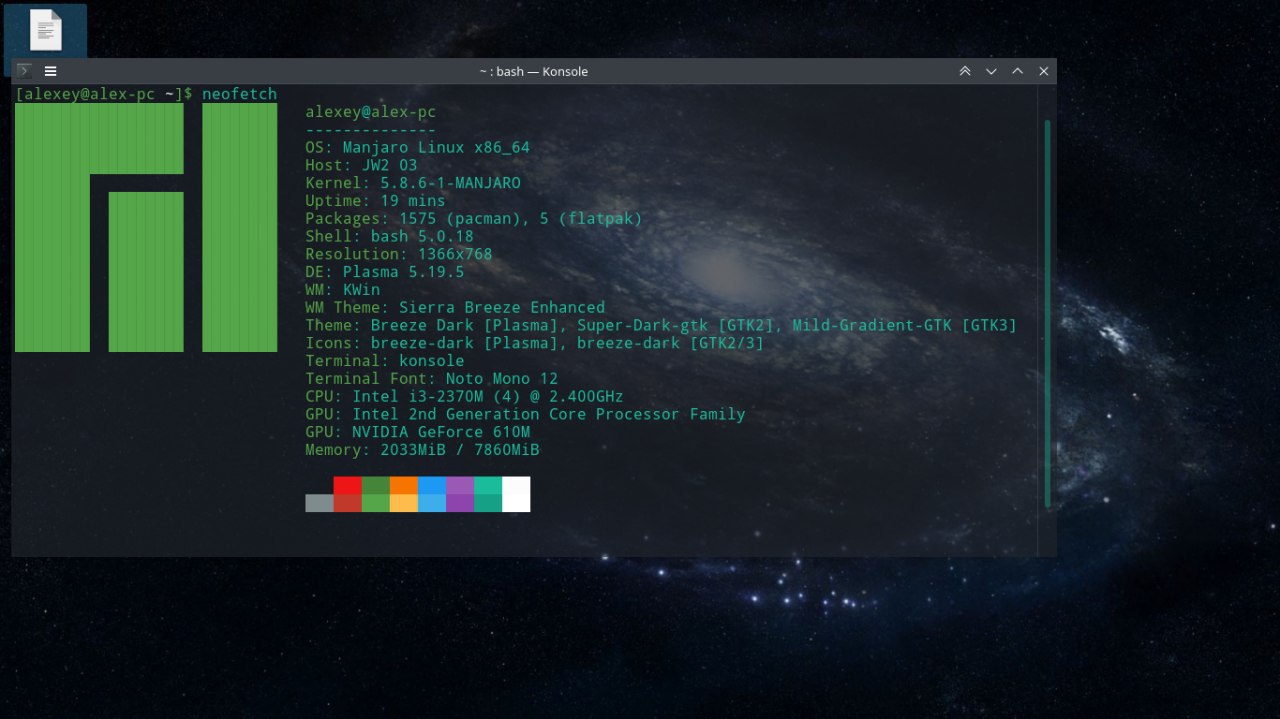1280x719 pixels.
Task: Click the white block in the neofetch palette
Action: 516,494
